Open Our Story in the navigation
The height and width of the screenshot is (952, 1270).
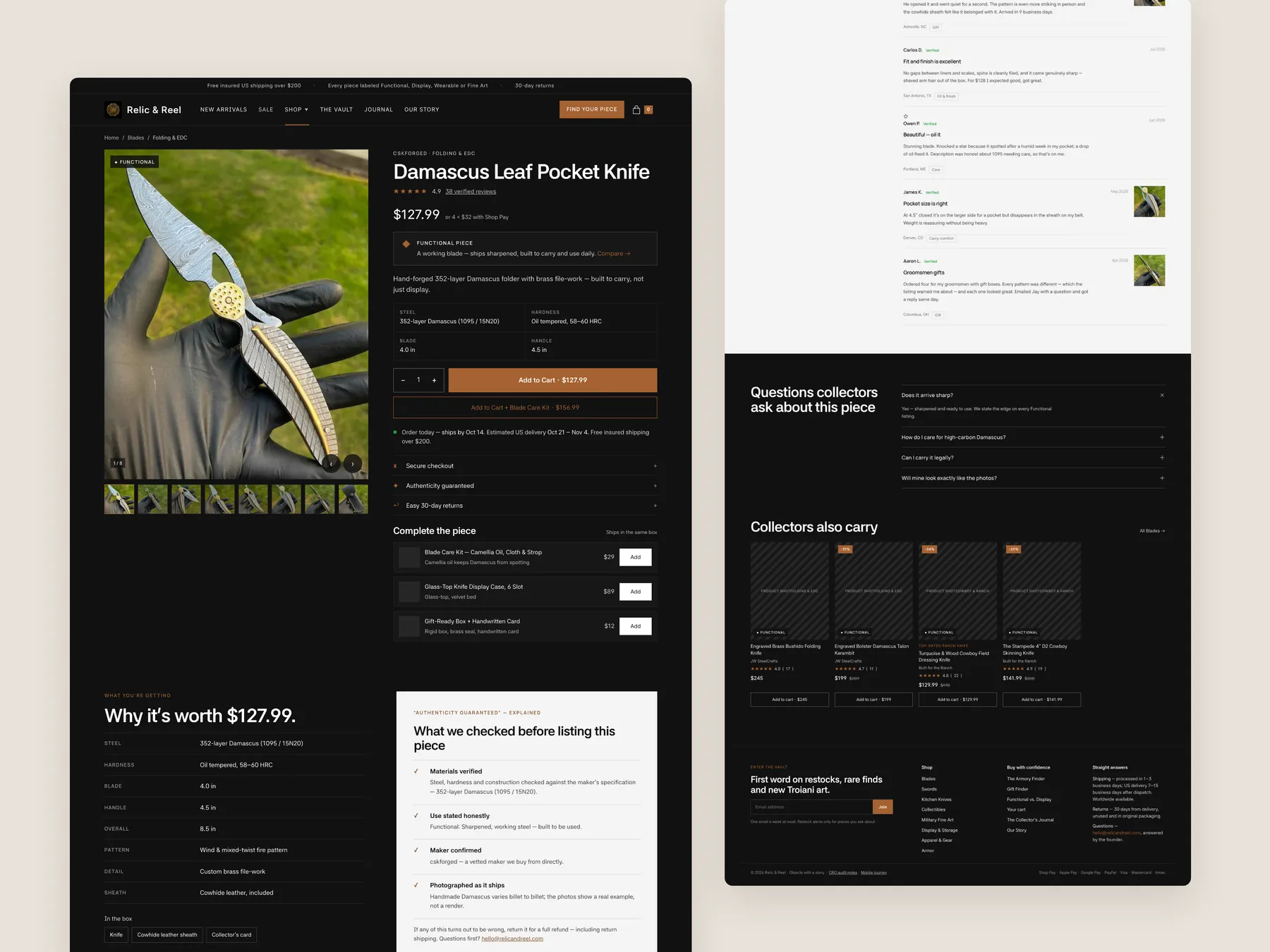click(x=422, y=109)
